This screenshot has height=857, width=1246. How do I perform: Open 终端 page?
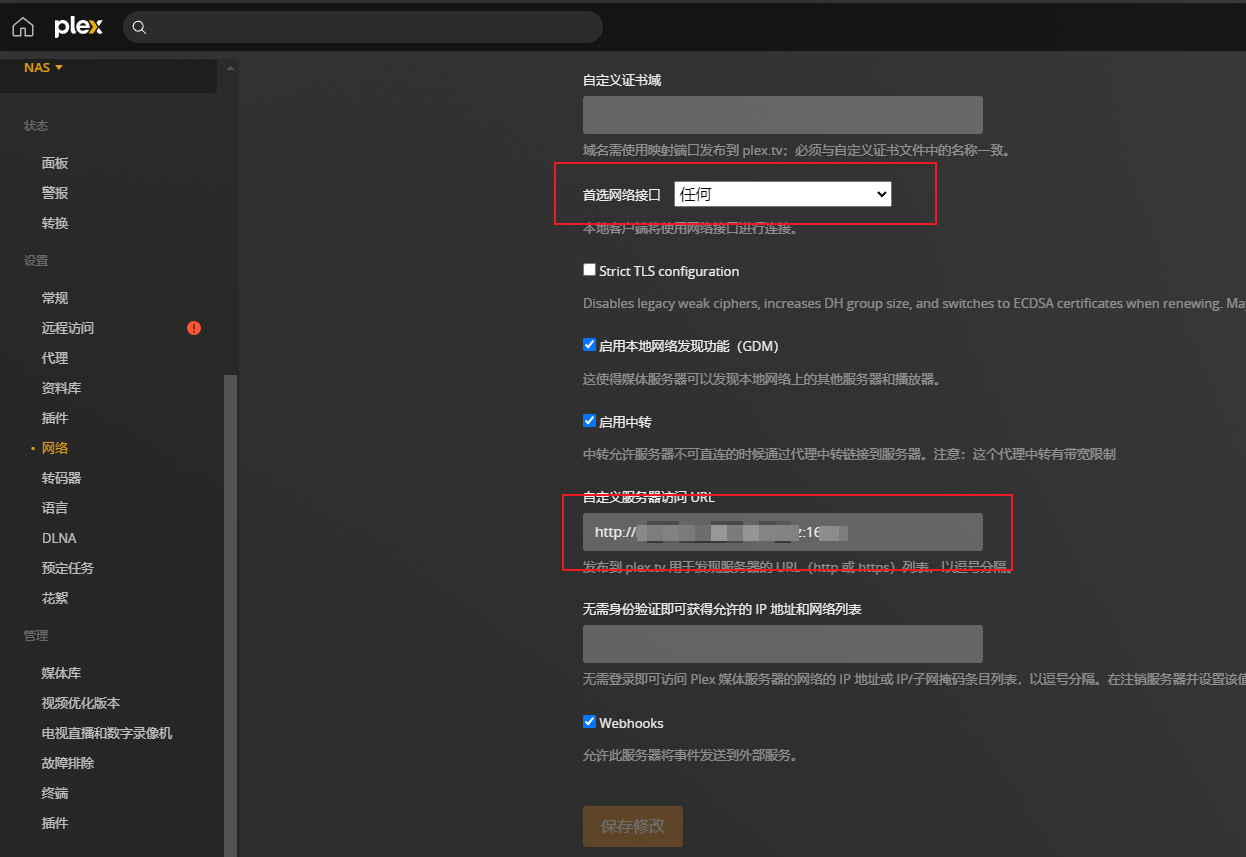[x=55, y=793]
